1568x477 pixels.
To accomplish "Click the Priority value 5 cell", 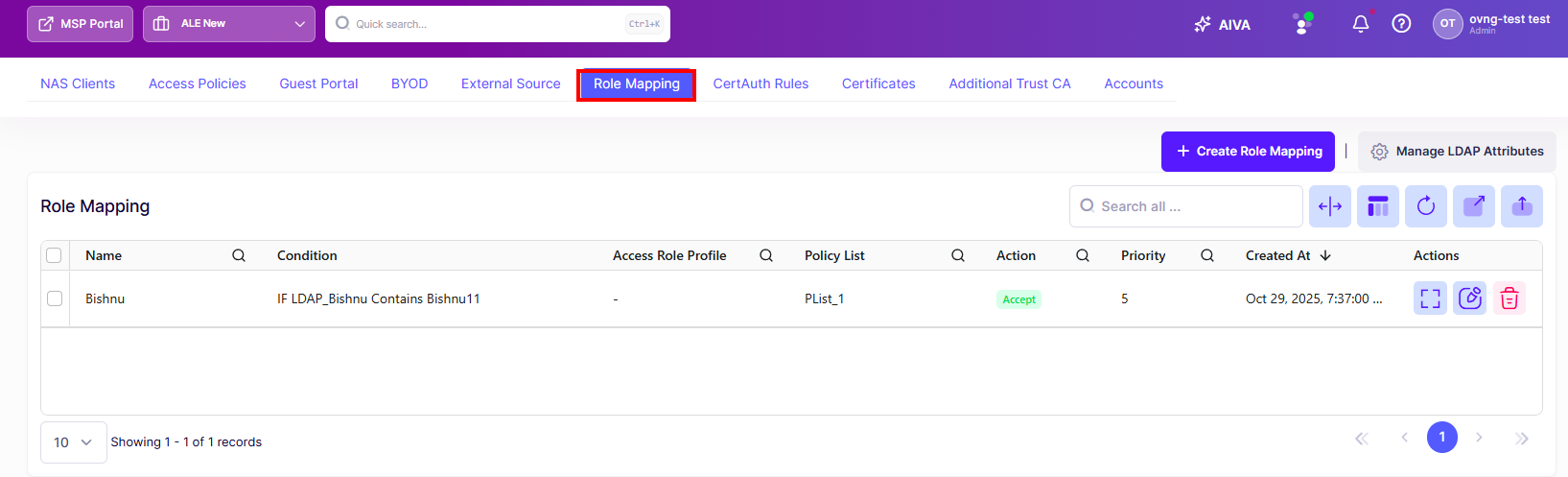I will tap(1125, 298).
